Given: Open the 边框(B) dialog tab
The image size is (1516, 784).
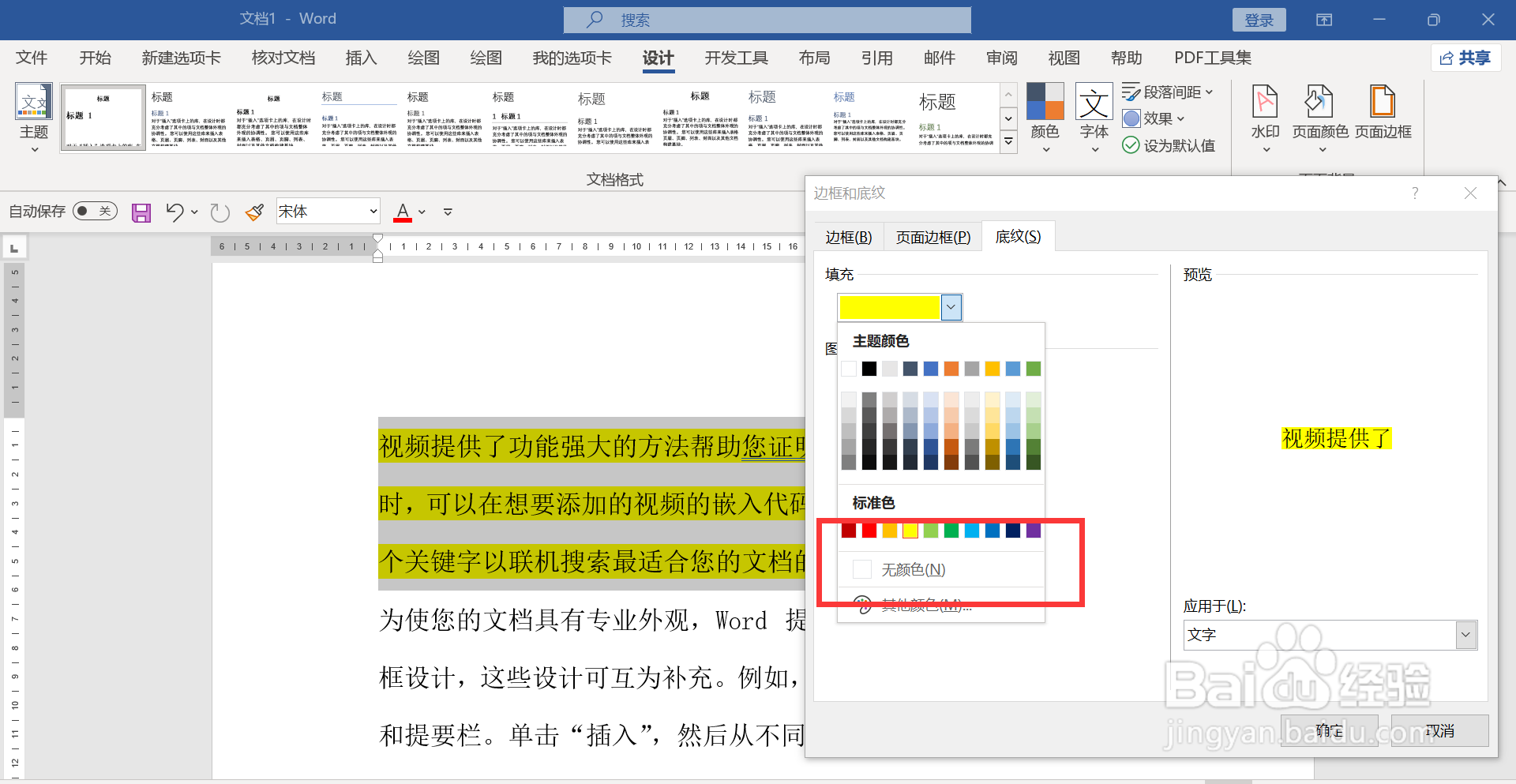Looking at the screenshot, I should [849, 237].
